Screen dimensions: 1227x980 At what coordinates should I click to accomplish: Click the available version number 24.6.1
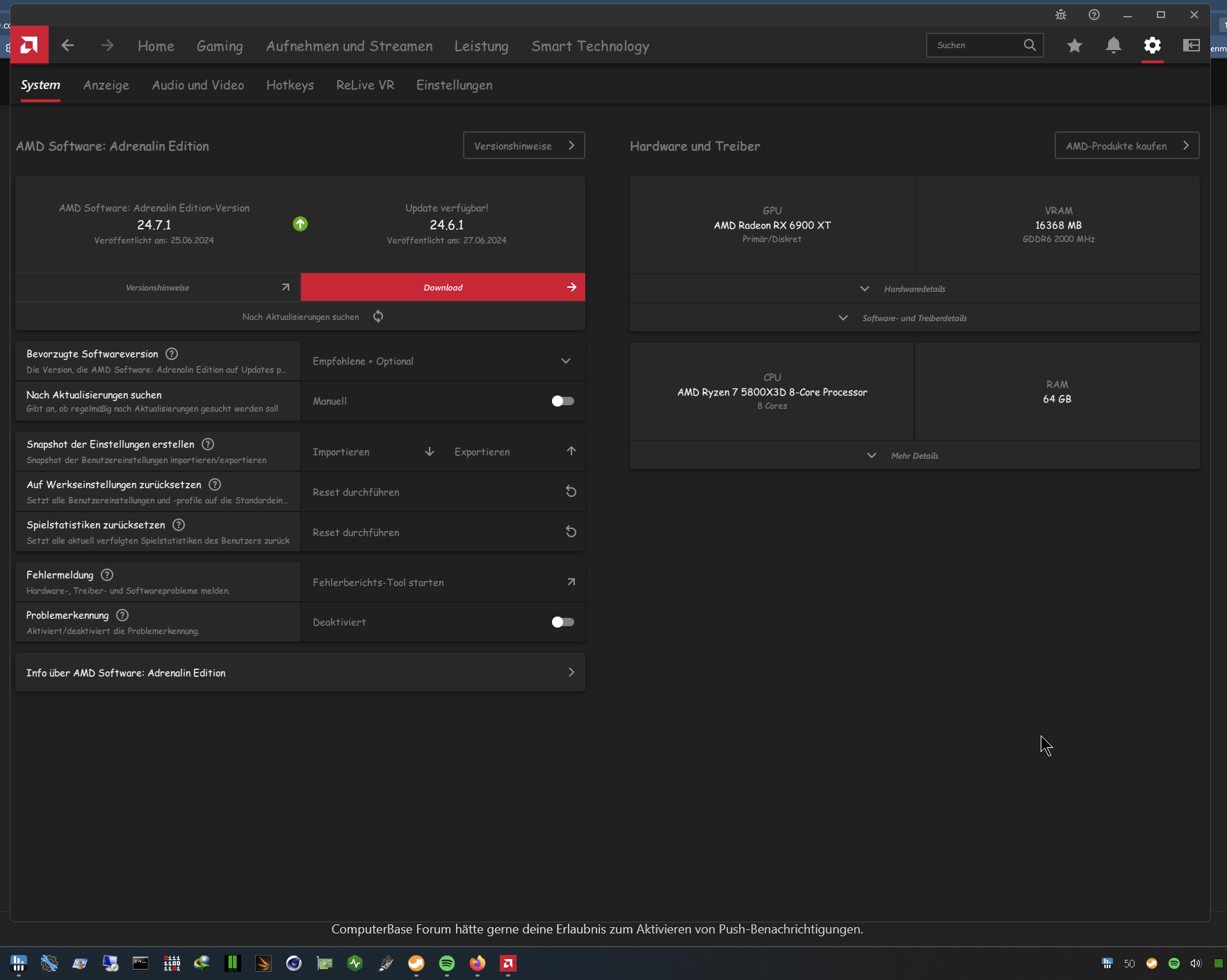point(446,224)
